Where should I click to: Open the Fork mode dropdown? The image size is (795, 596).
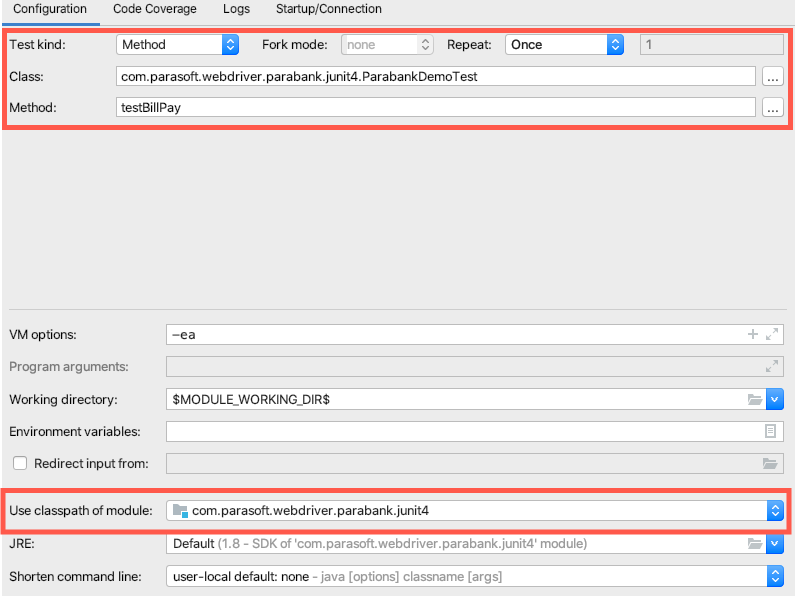point(387,45)
